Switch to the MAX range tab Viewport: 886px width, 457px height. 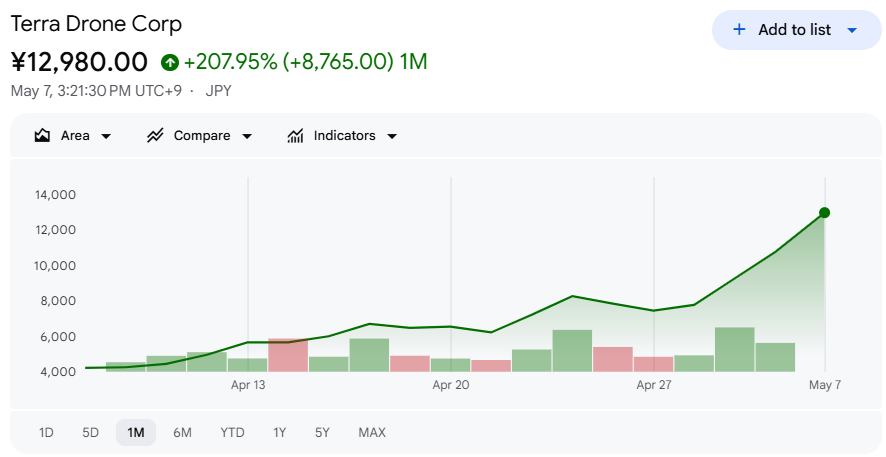(372, 433)
